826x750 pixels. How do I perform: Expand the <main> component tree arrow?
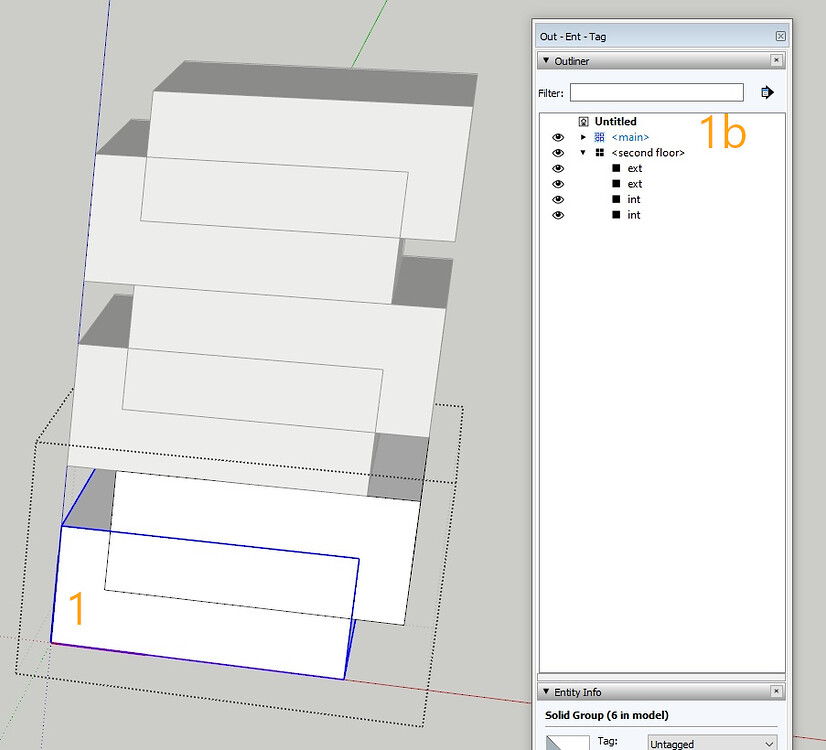[x=583, y=137]
